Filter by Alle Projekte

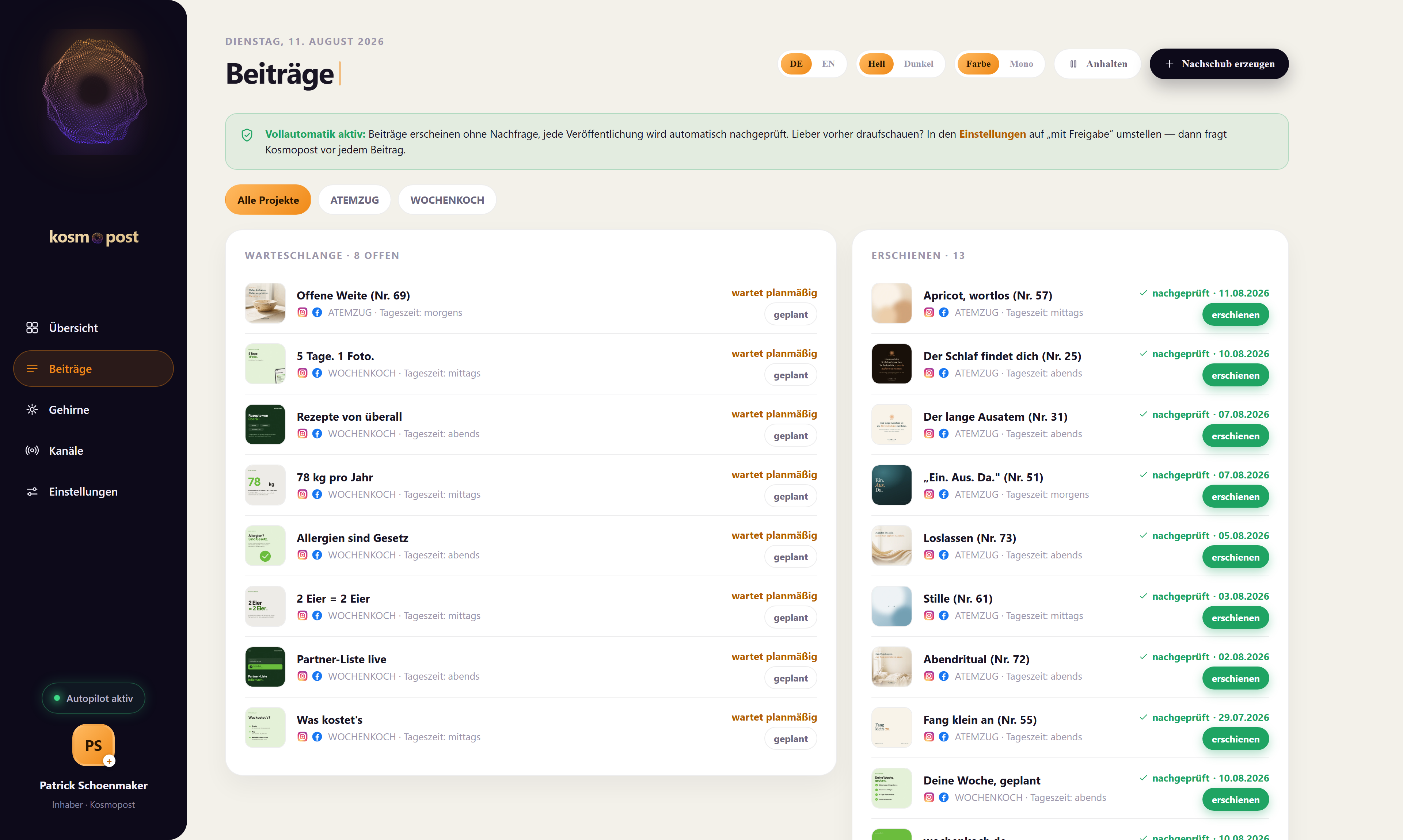click(268, 200)
